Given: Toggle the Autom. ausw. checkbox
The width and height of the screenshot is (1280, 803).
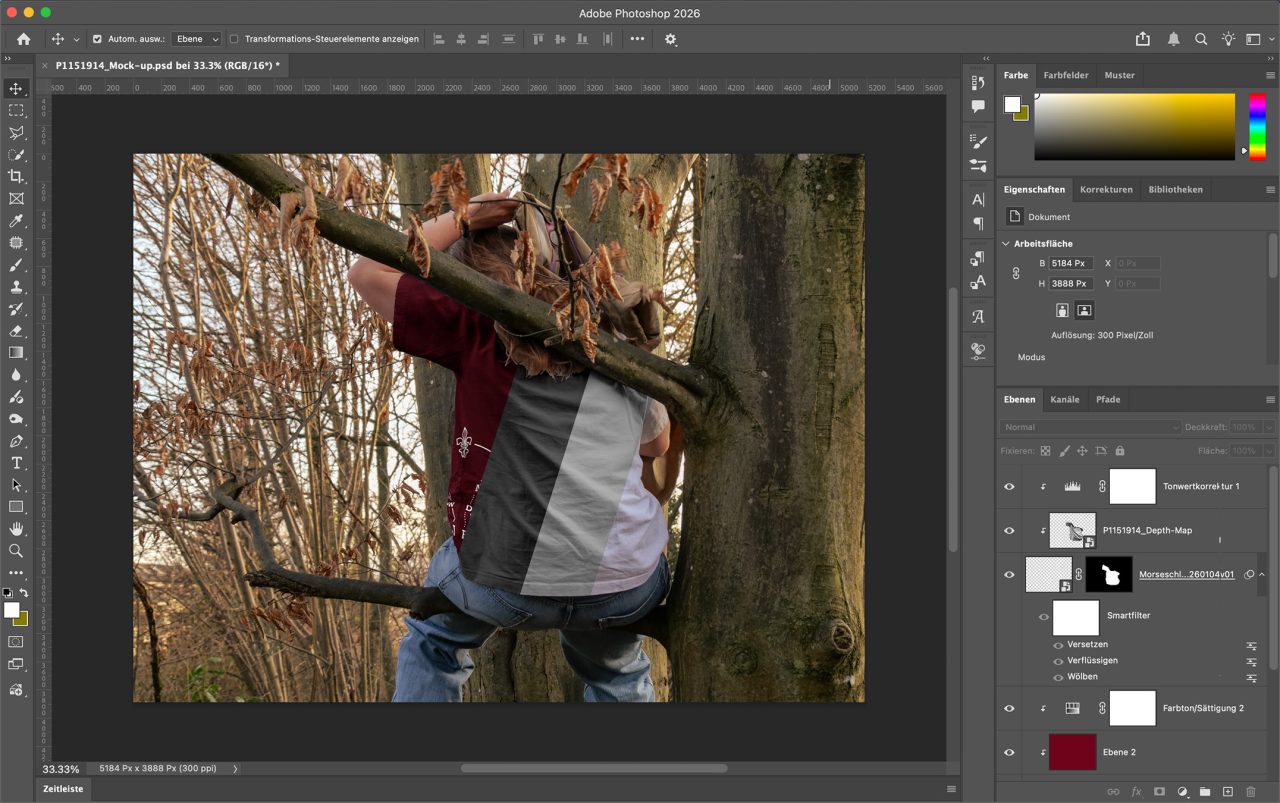Looking at the screenshot, I should point(97,39).
